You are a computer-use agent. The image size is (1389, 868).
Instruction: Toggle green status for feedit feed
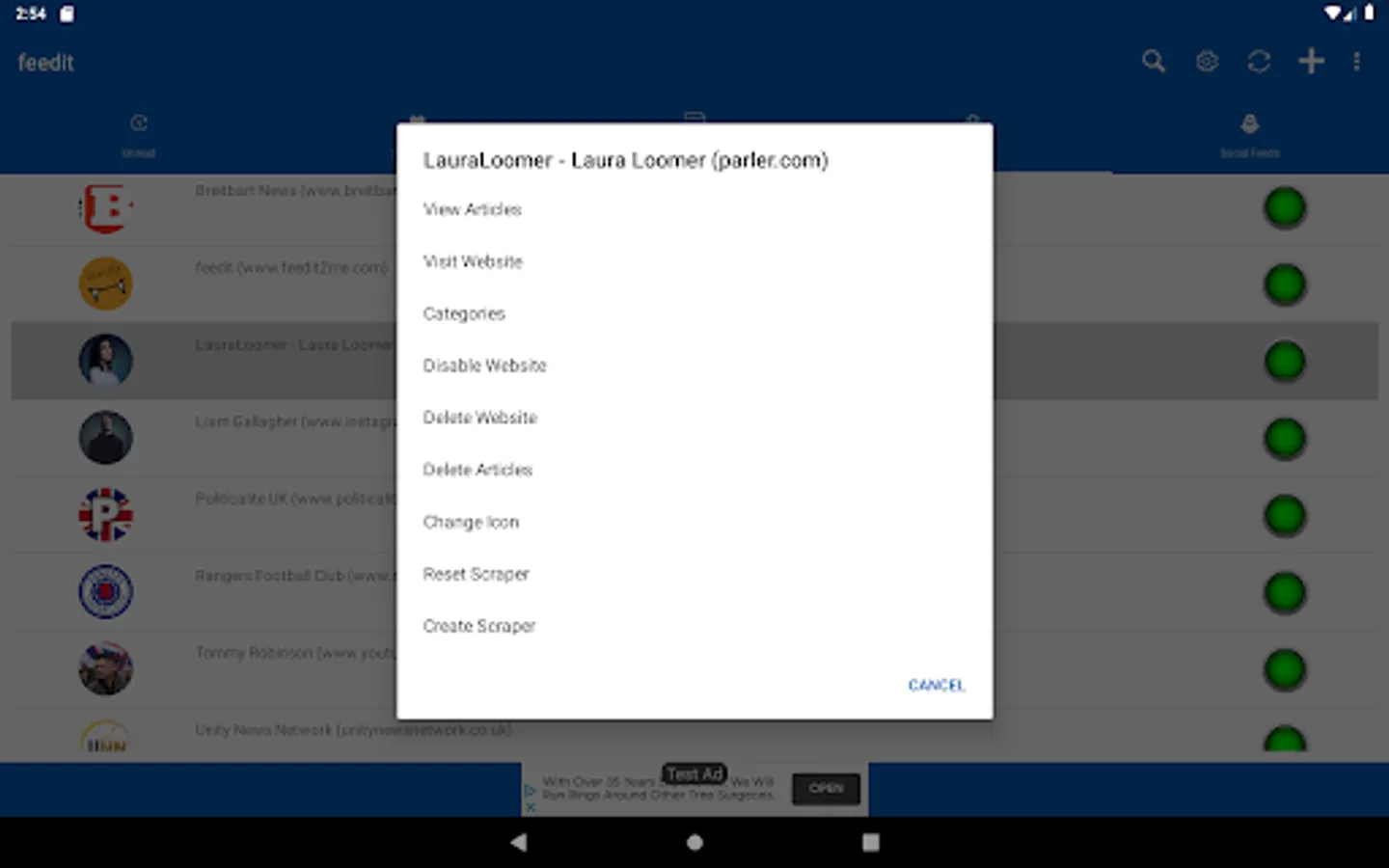click(x=1285, y=285)
